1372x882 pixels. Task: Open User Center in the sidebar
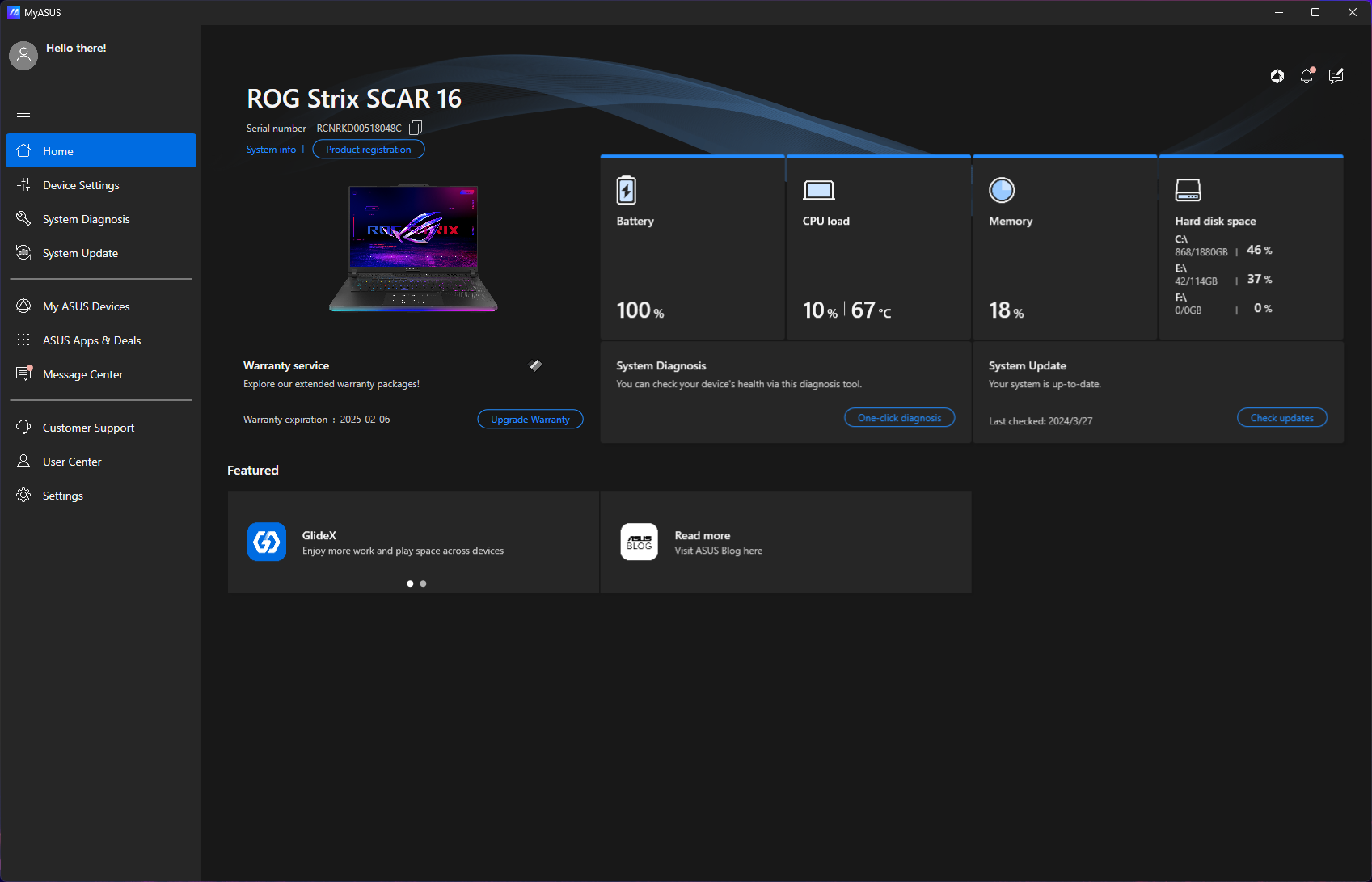coord(101,462)
